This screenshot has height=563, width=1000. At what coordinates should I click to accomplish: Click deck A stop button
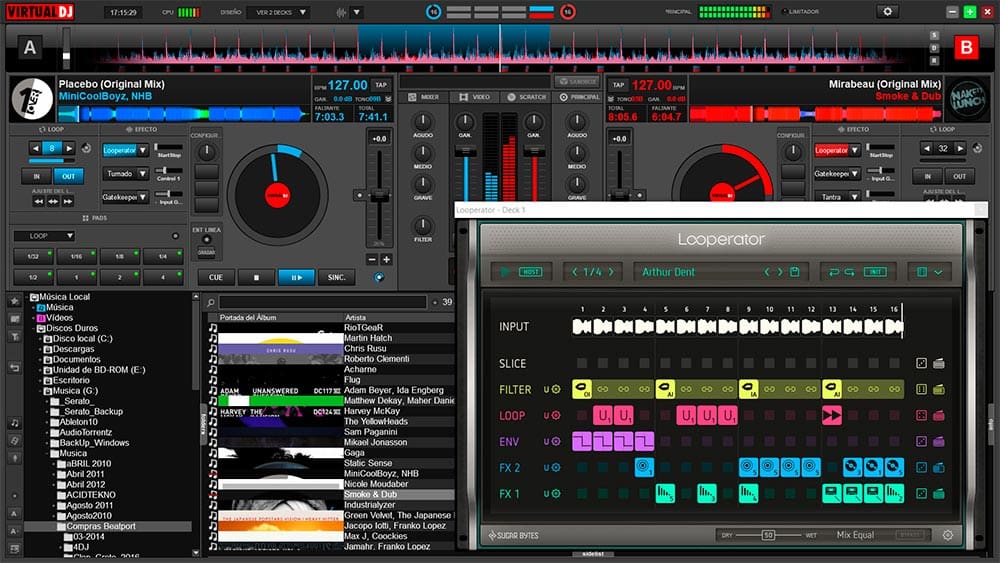click(256, 277)
